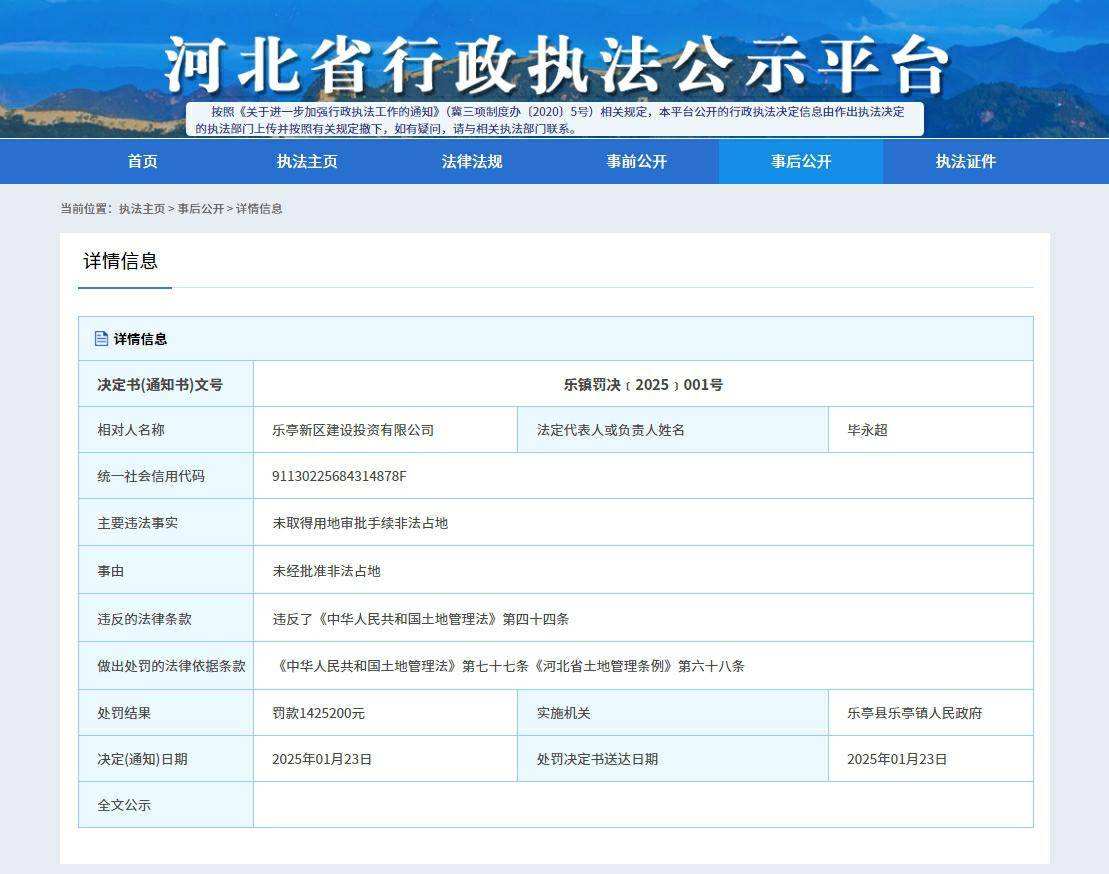Select credit code 91130225684314878F

(x=339, y=476)
